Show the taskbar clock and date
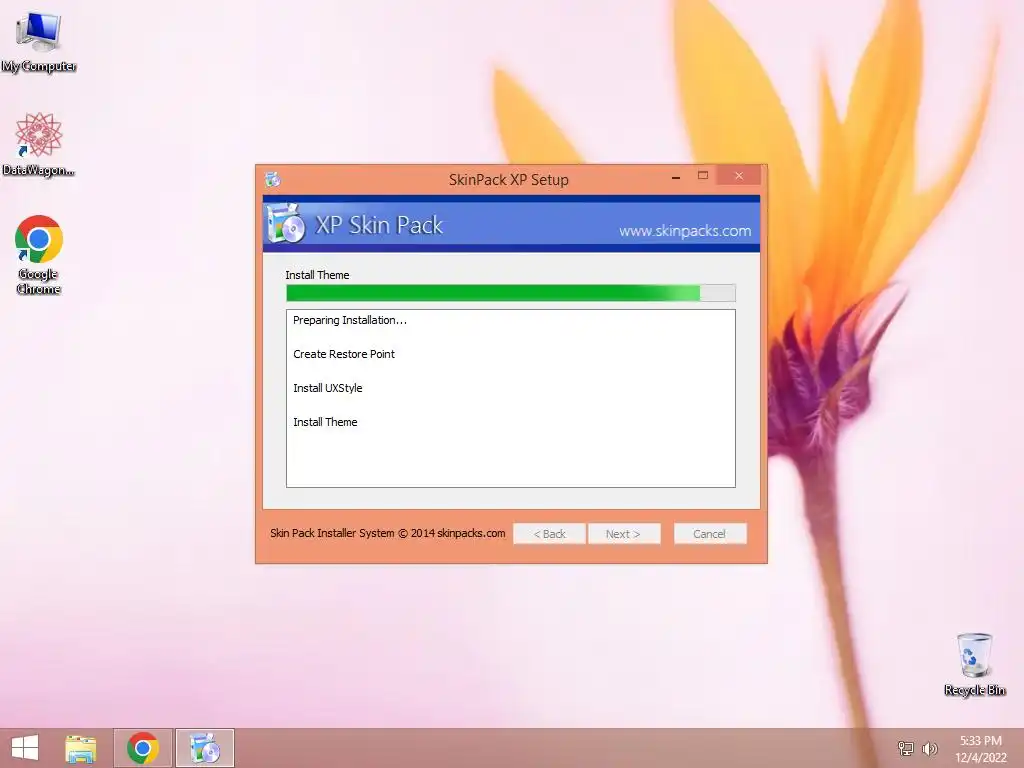 [980, 749]
